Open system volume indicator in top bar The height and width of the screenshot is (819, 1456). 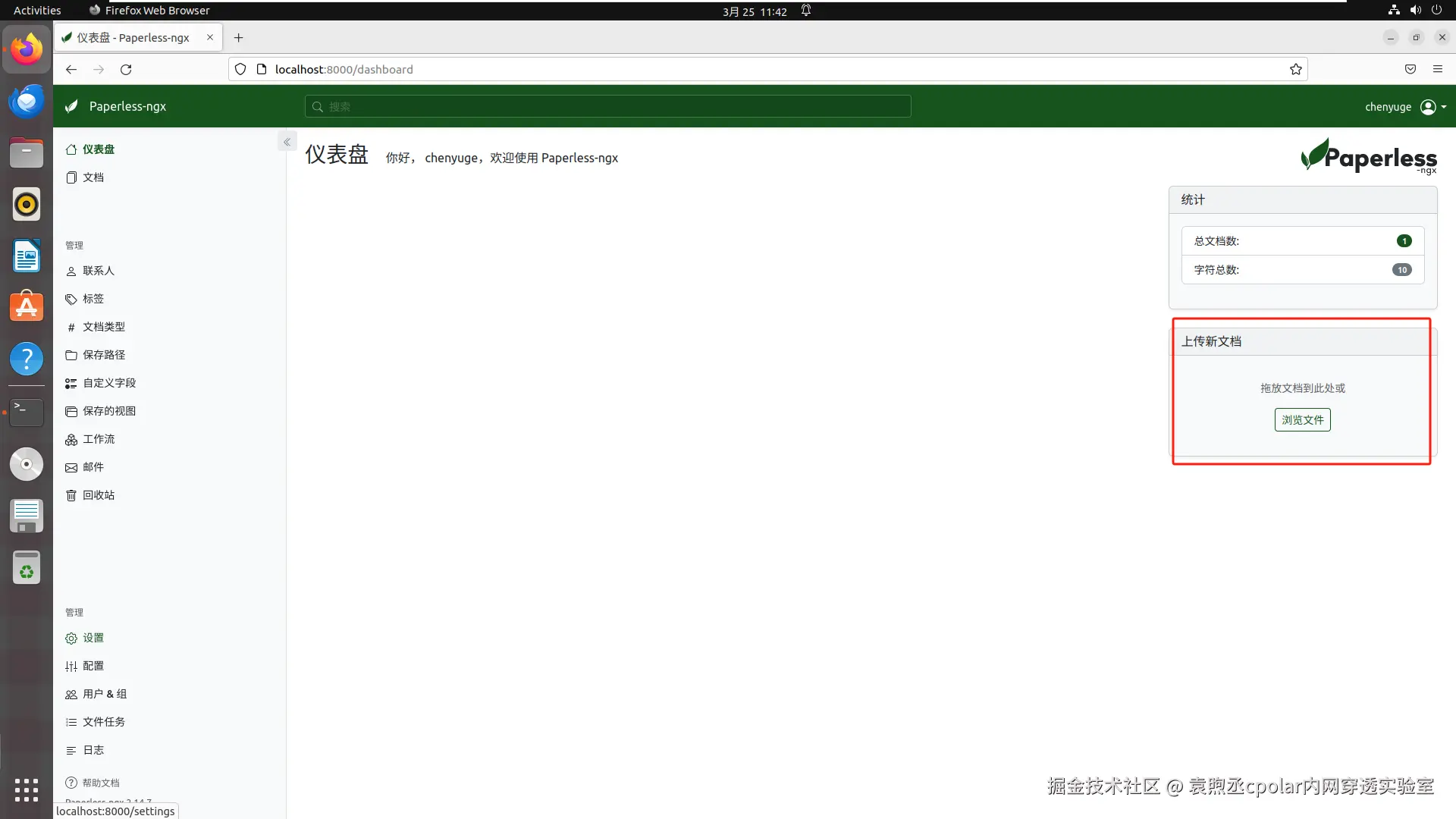coord(1415,10)
